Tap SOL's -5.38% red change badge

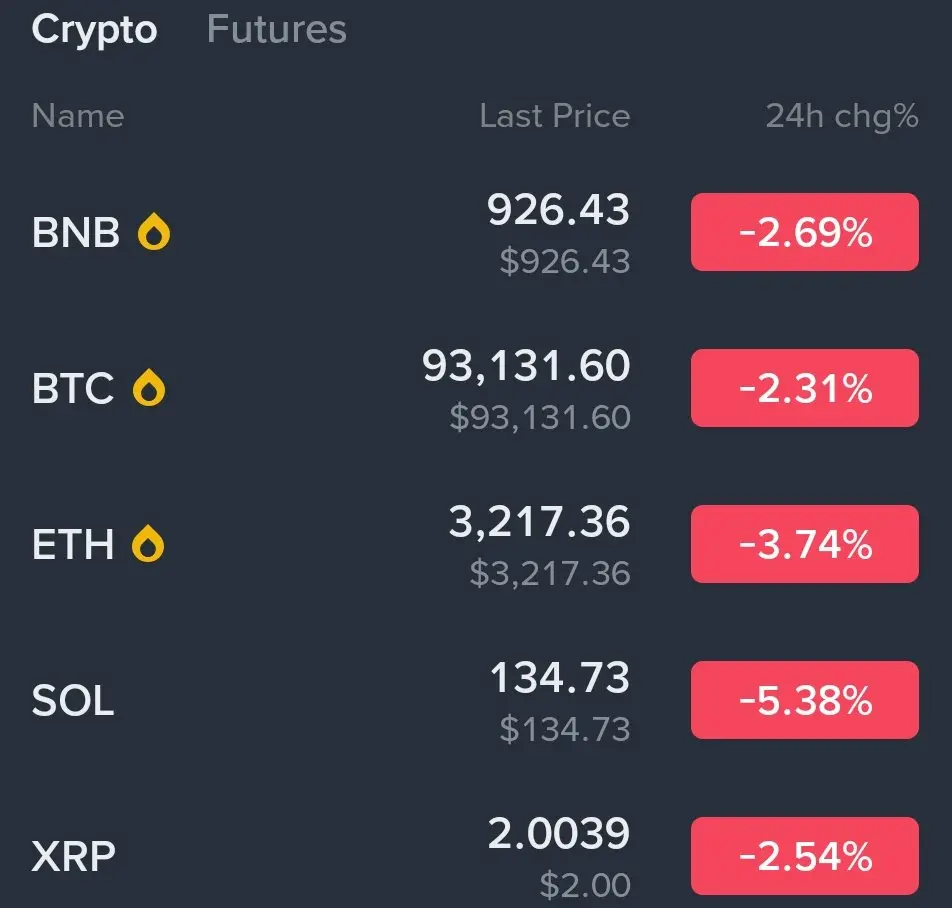(x=804, y=701)
